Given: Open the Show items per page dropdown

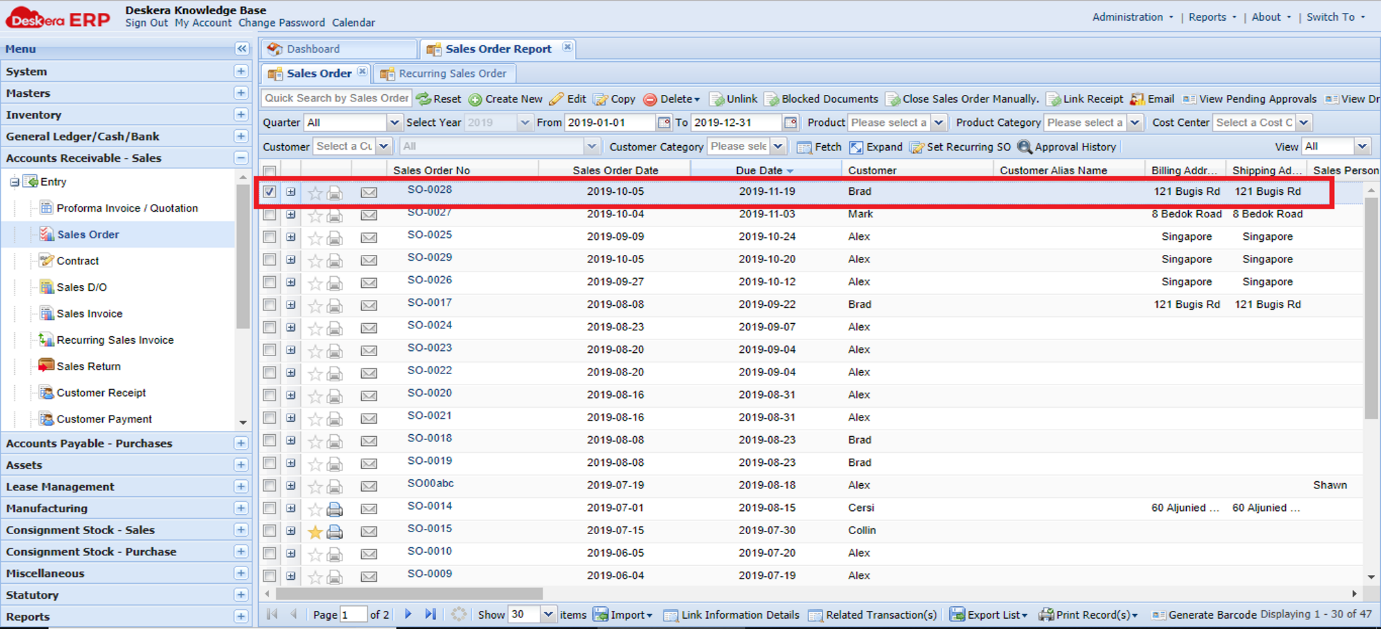Looking at the screenshot, I should 548,615.
